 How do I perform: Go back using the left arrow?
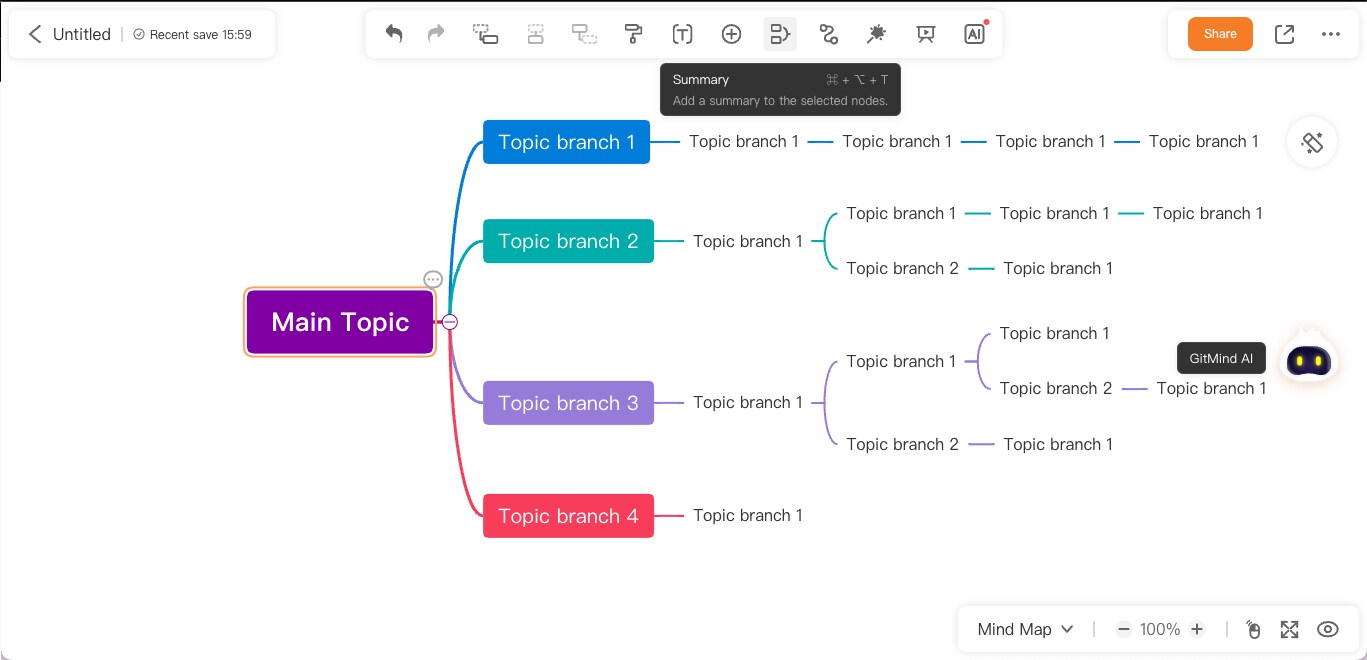click(35, 34)
